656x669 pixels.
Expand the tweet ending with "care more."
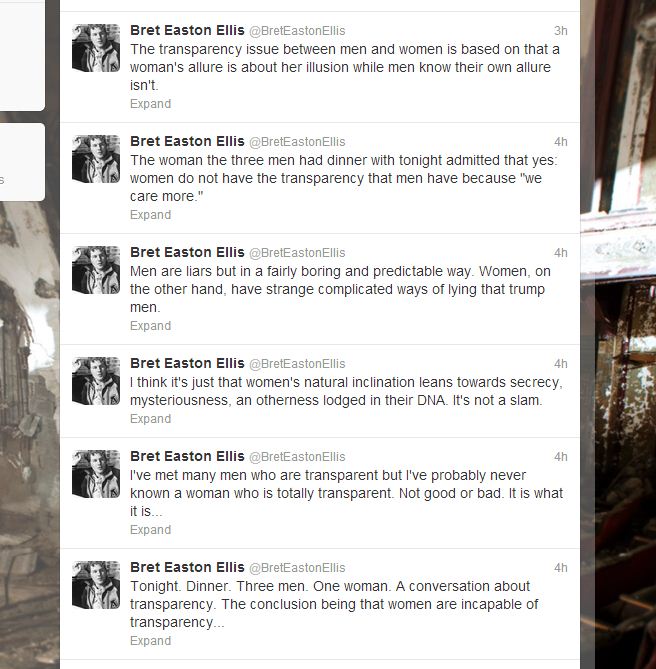[151, 215]
